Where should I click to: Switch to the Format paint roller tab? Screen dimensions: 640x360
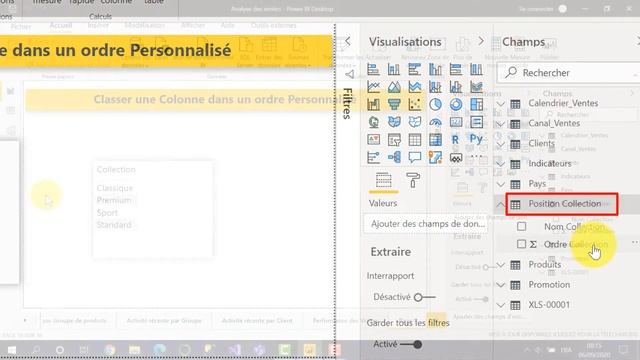pos(413,180)
